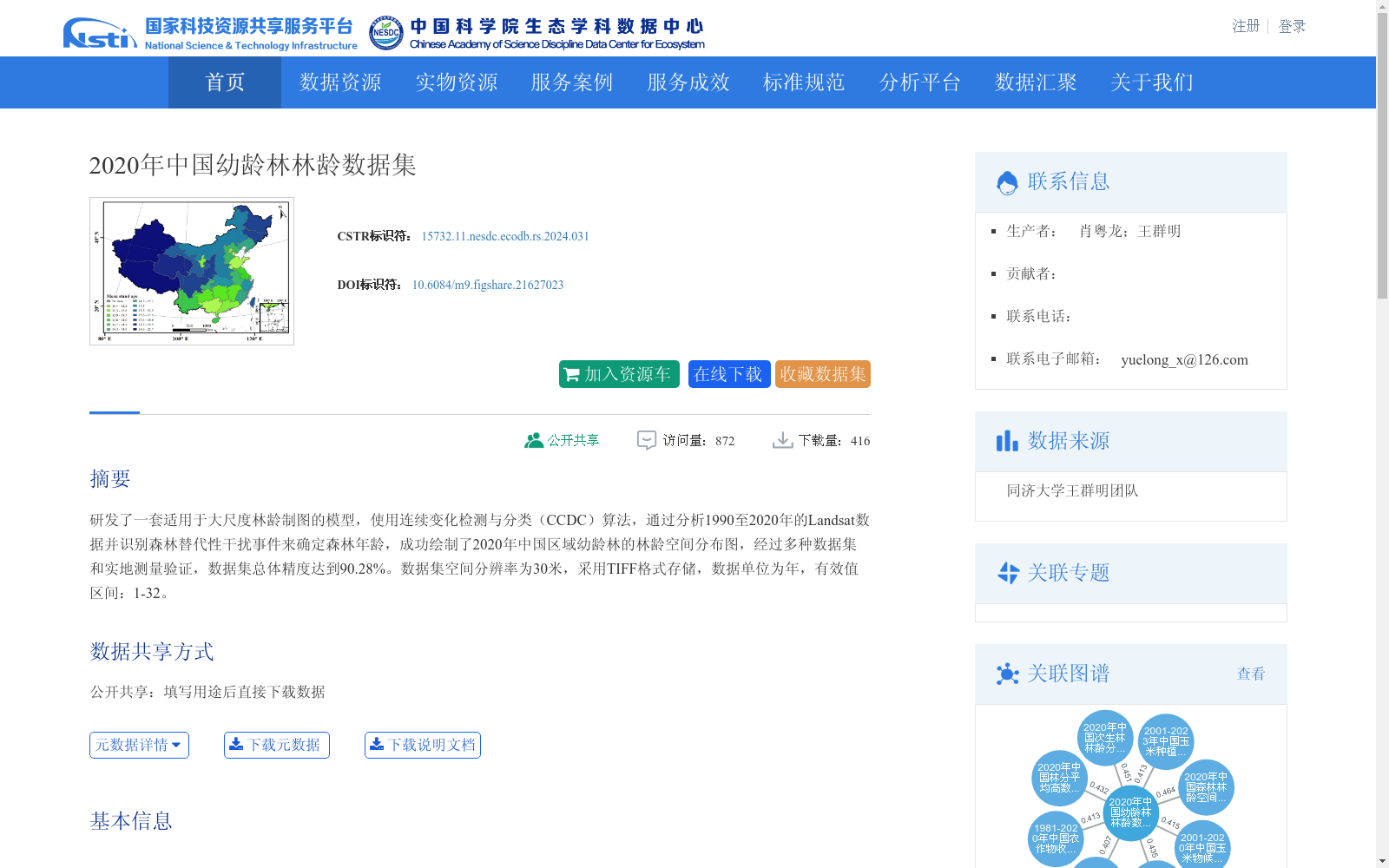Click the NSTI platform logo
The height and width of the screenshot is (868, 1389).
click(x=210, y=34)
